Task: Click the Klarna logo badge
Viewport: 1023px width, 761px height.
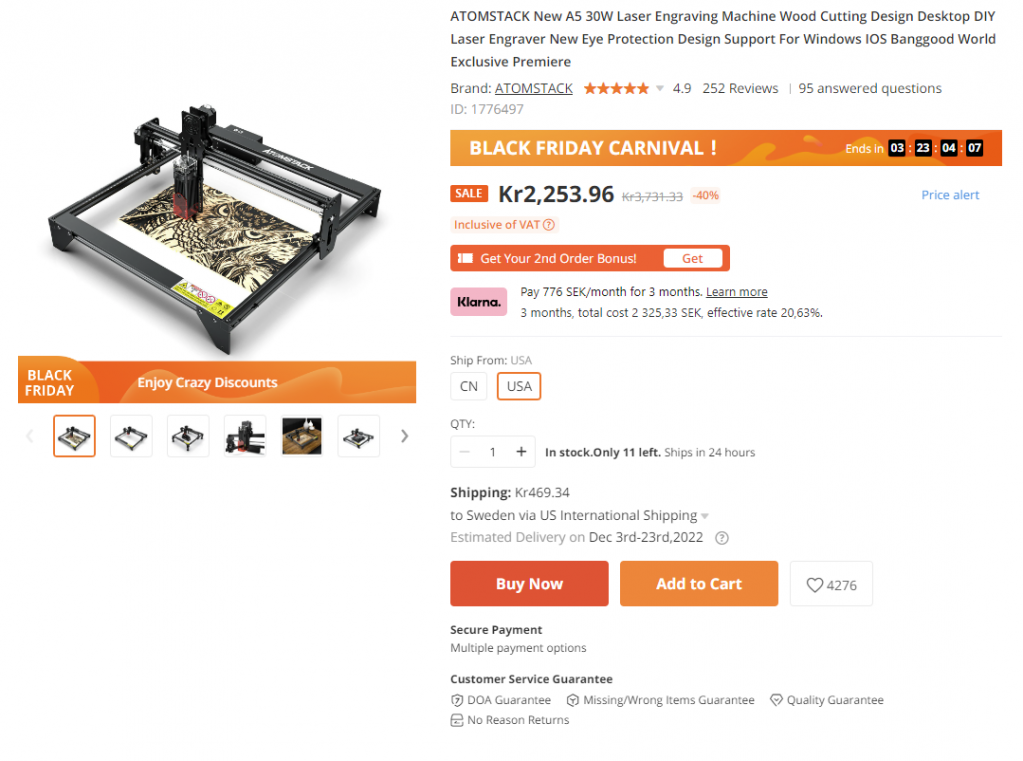Action: point(479,302)
